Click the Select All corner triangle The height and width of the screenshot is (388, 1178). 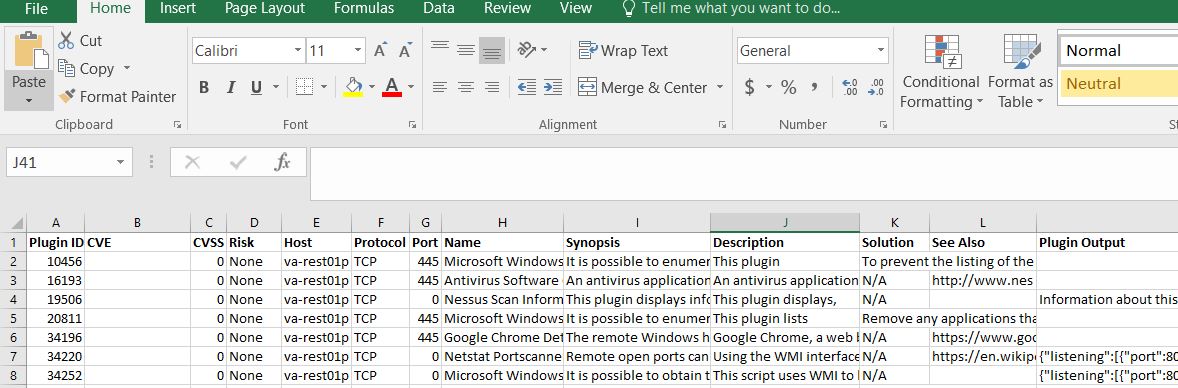click(x=16, y=223)
